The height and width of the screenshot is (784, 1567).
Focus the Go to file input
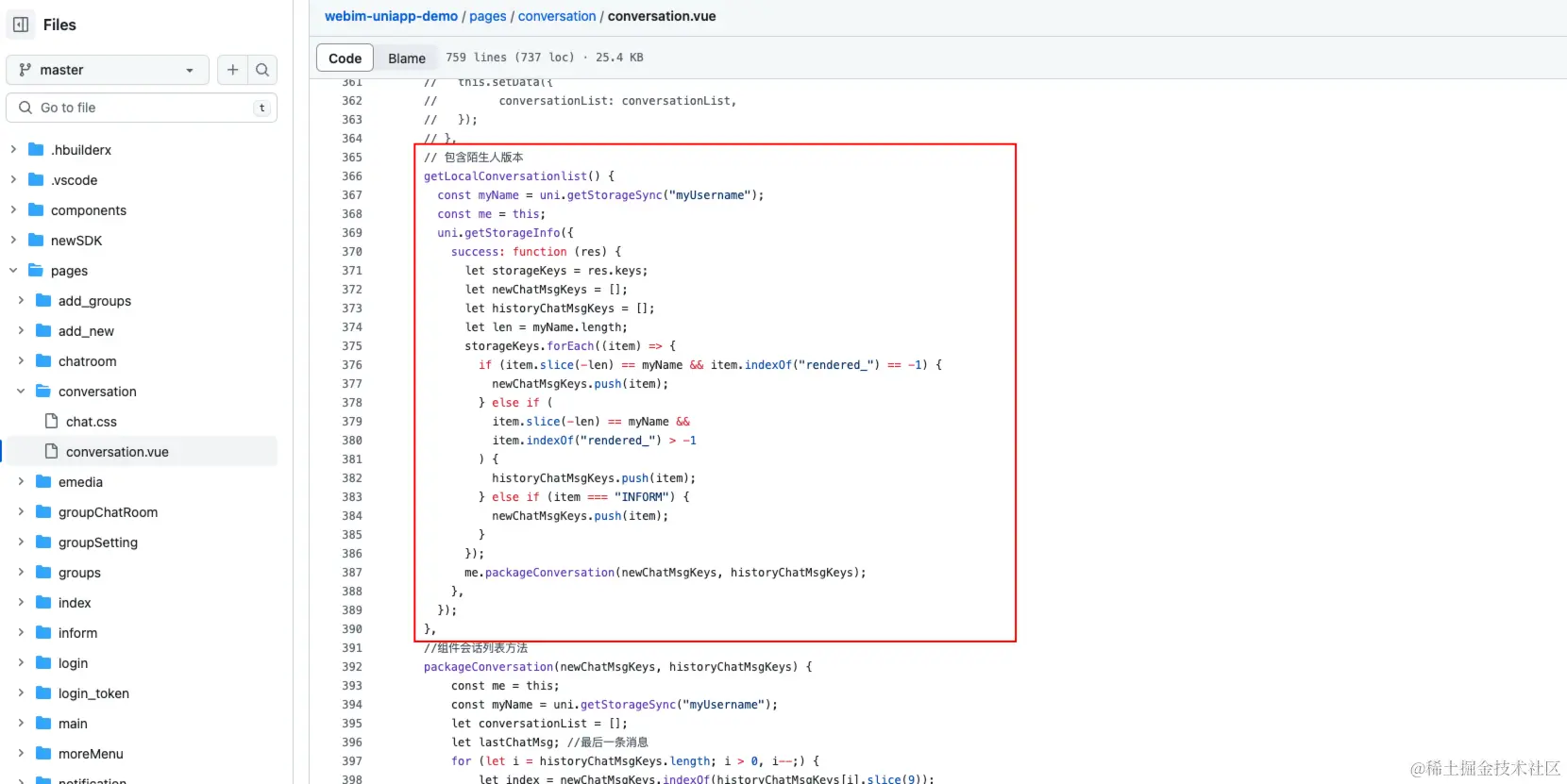point(142,108)
